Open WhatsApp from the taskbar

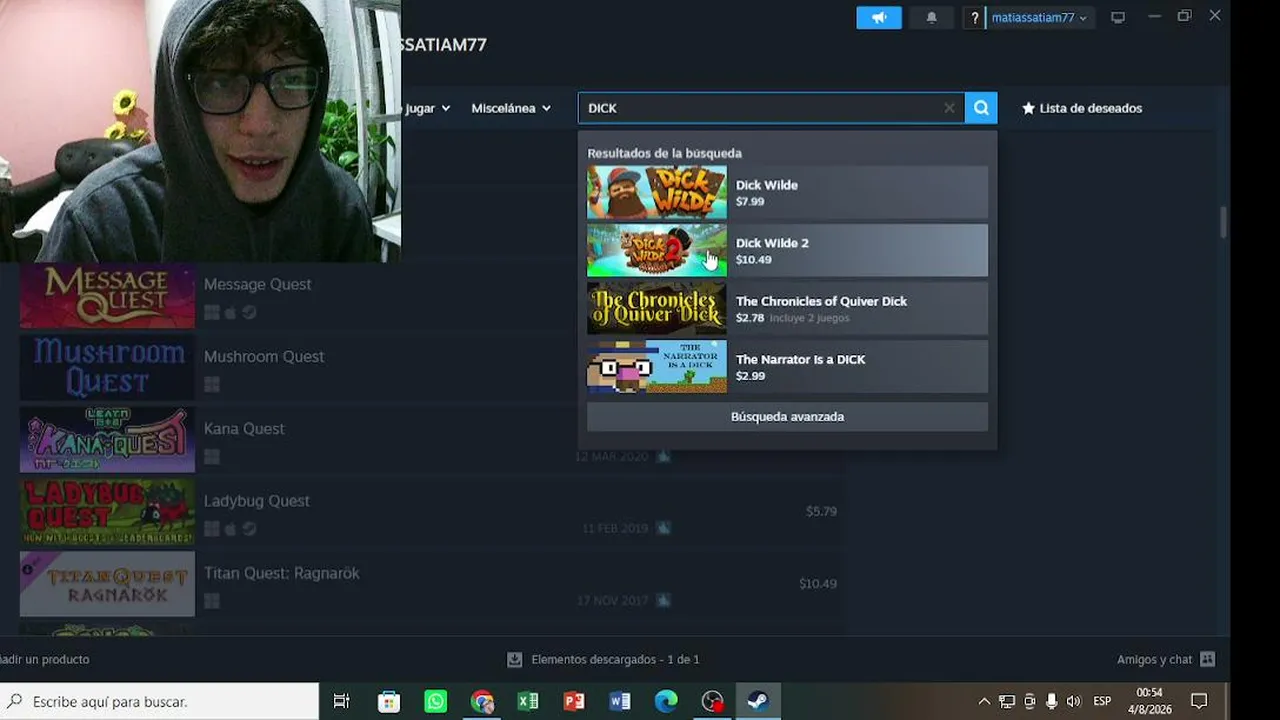[435, 701]
